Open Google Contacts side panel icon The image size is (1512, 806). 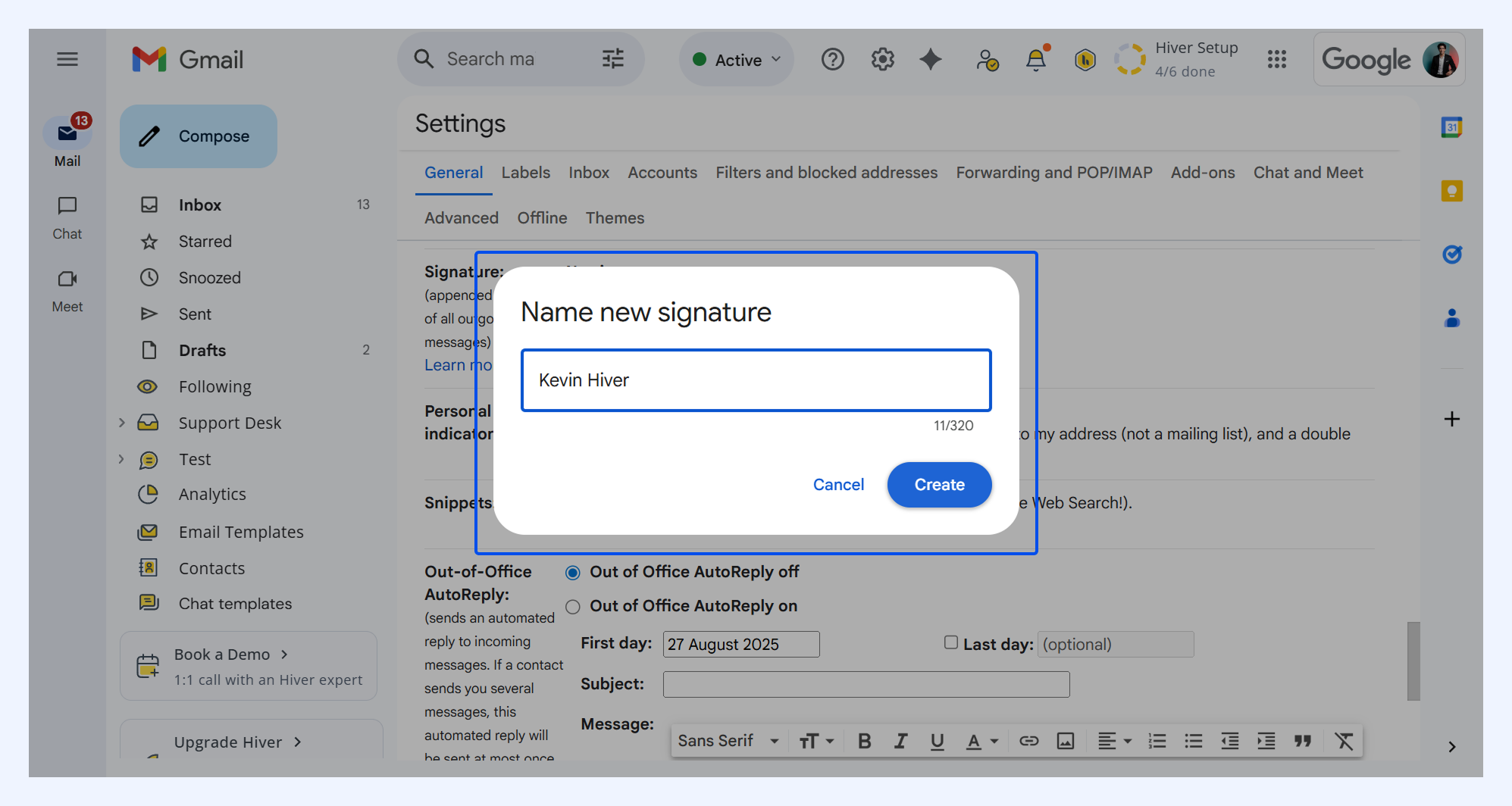tap(1452, 318)
